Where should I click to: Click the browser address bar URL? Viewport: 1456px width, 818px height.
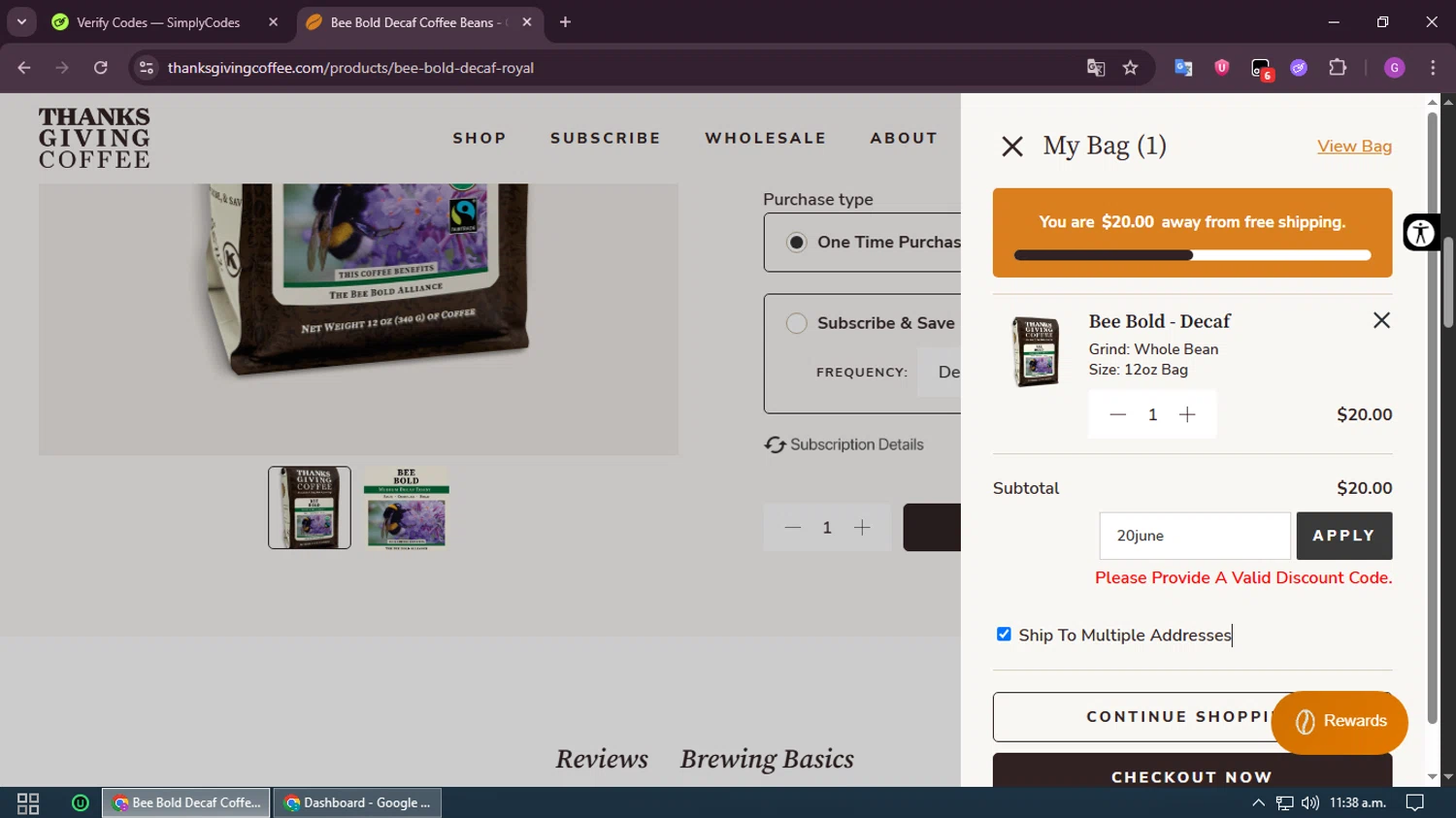pyautogui.click(x=350, y=68)
